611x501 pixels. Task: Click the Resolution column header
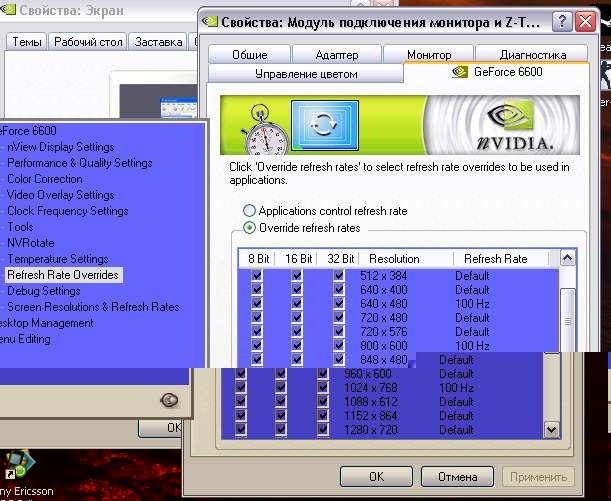(x=406, y=259)
